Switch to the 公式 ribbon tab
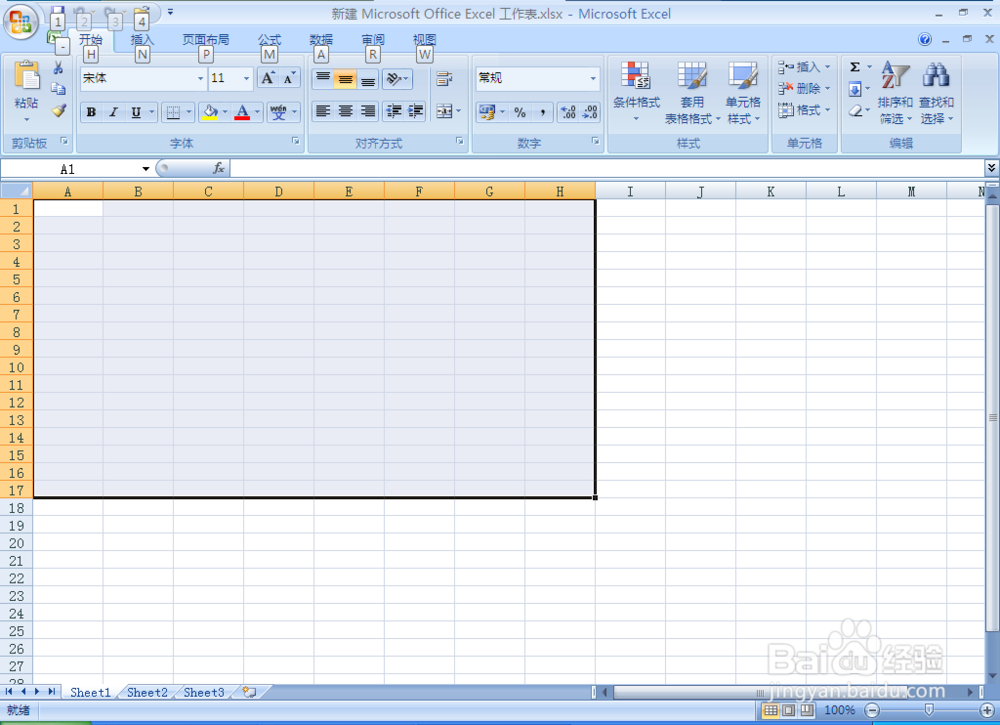Viewport: 1000px width, 725px height. pyautogui.click(x=269, y=40)
